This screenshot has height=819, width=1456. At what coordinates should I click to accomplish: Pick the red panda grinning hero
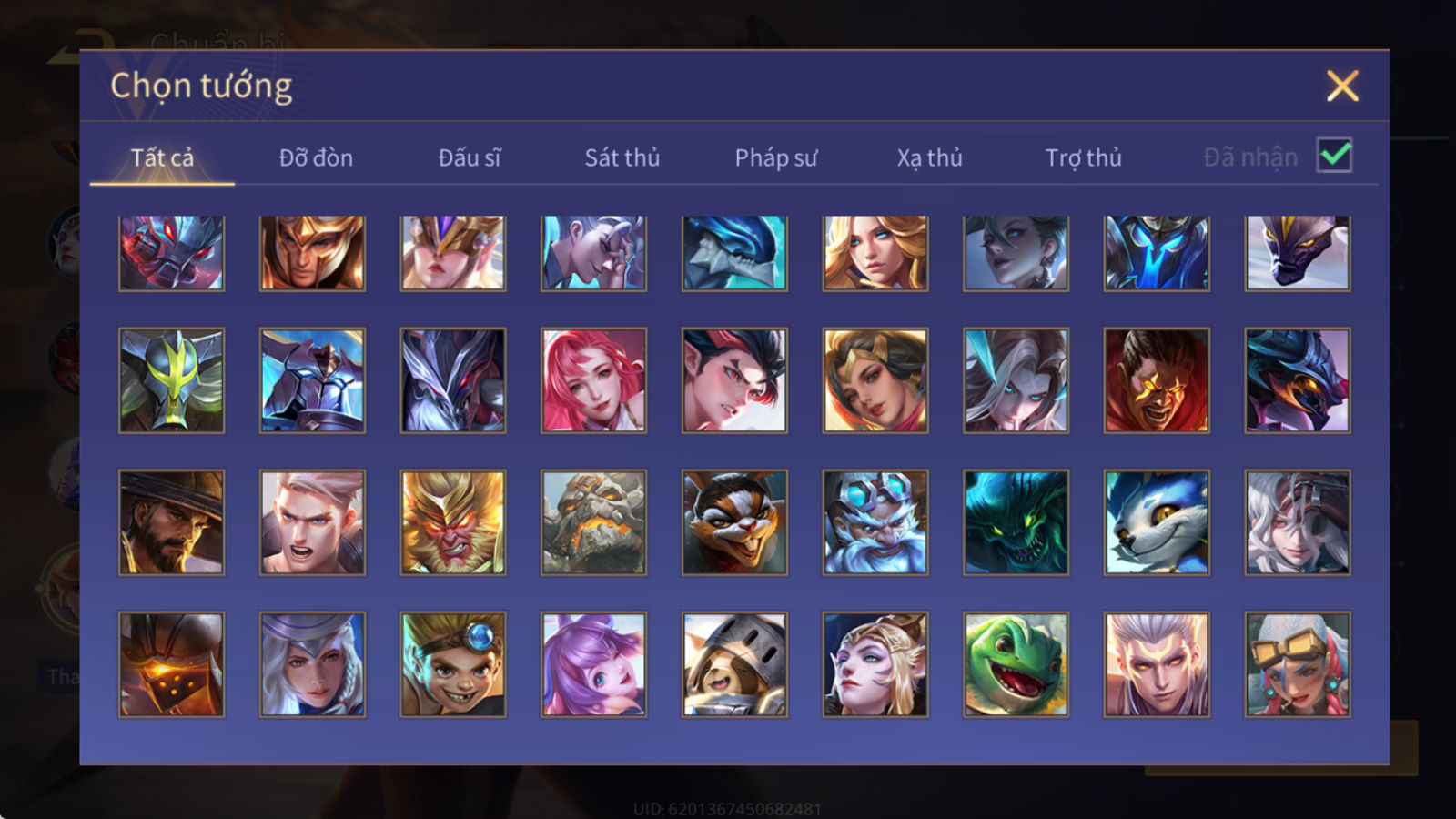[734, 522]
